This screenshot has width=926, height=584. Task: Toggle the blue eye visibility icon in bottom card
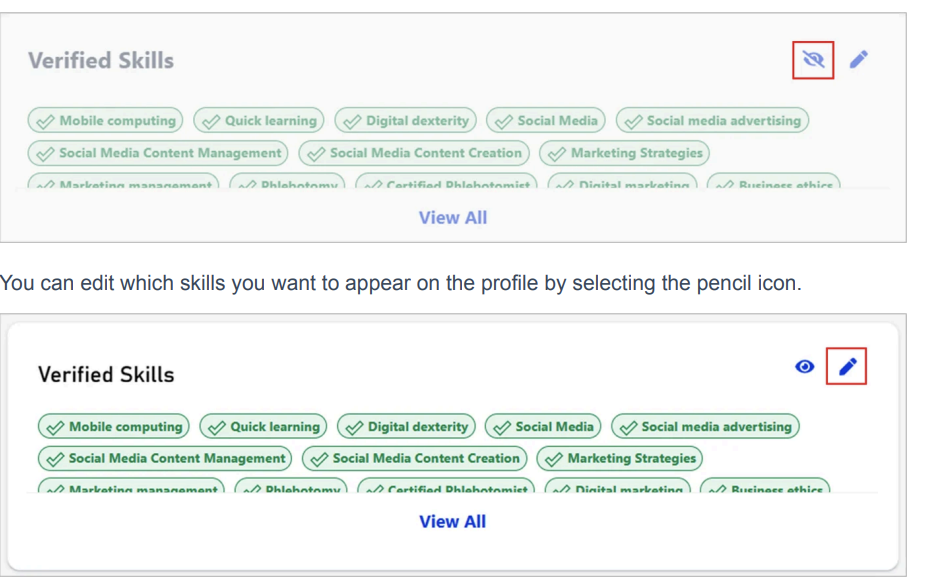[x=804, y=367]
